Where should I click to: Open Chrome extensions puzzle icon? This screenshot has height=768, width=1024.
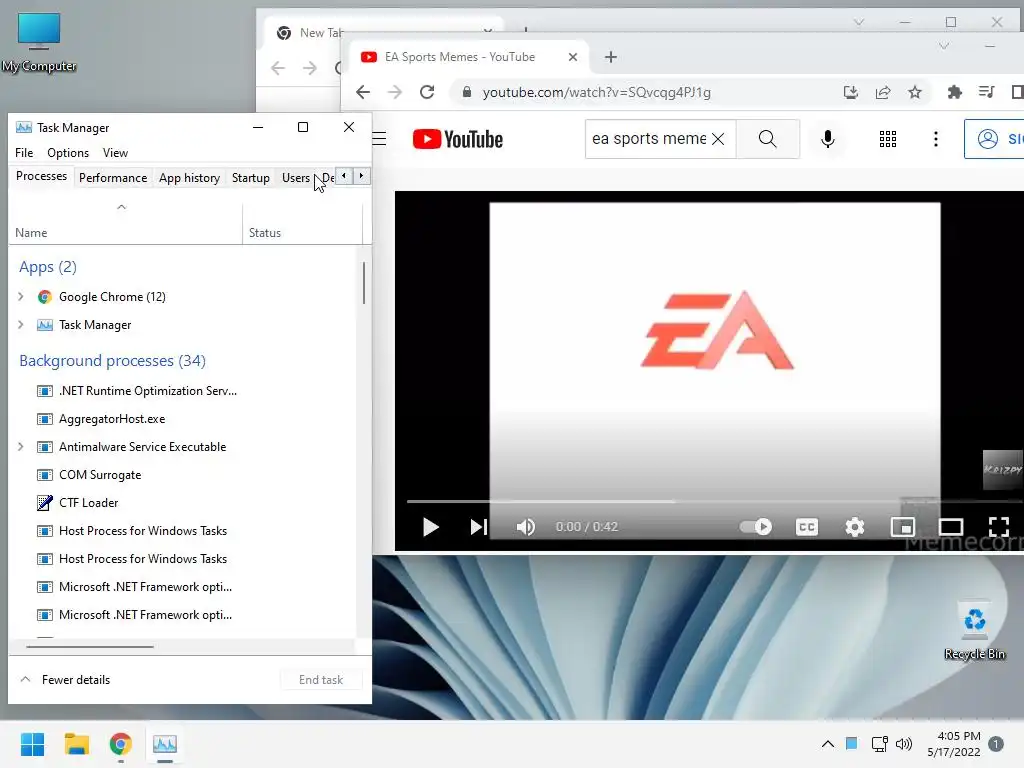tap(955, 92)
